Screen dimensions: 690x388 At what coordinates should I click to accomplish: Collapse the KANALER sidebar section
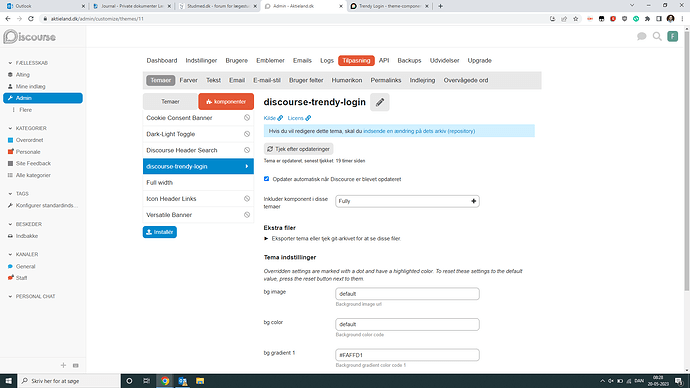click(23, 255)
